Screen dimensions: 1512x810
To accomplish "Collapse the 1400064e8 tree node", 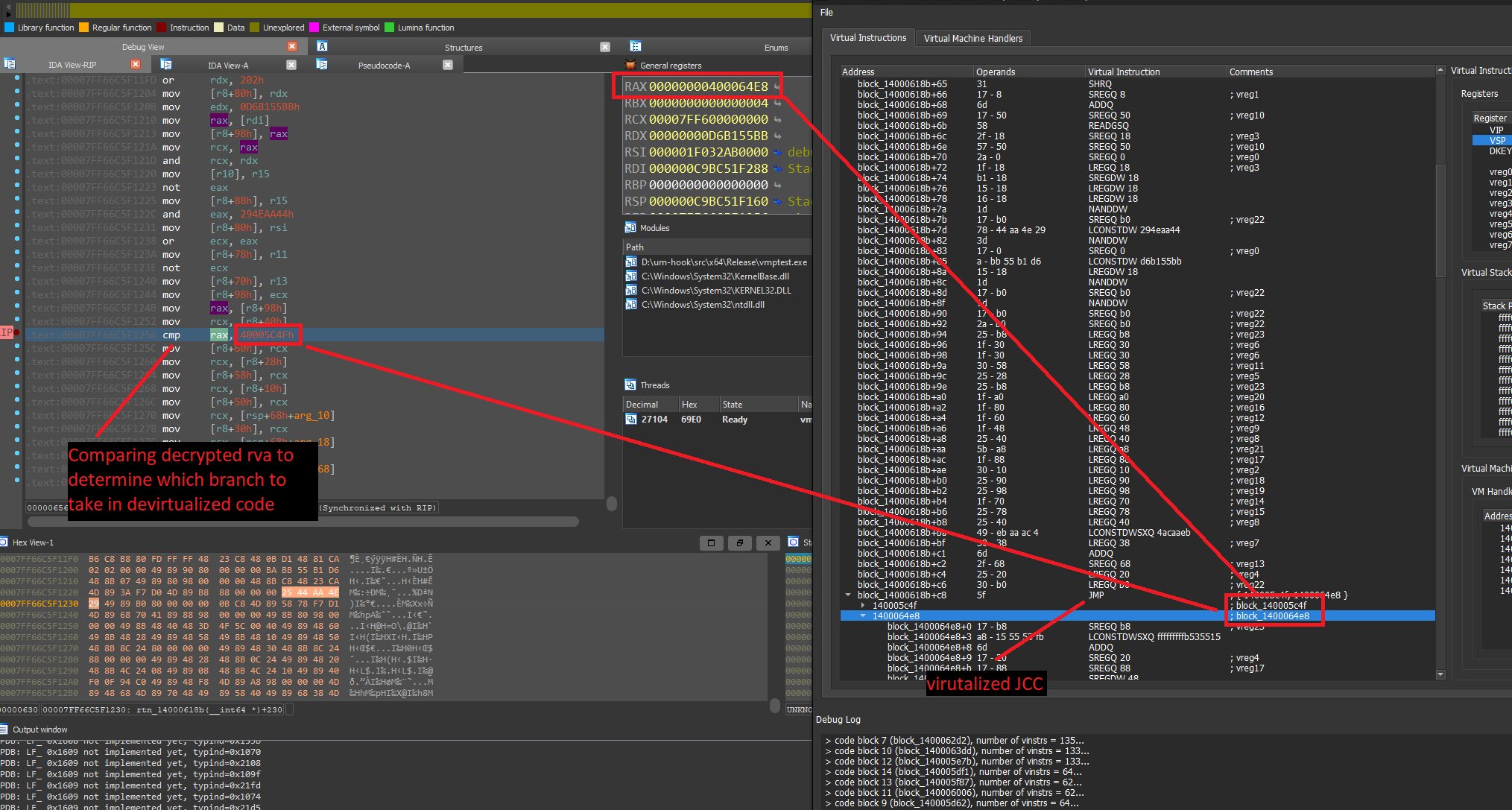I will [863, 616].
